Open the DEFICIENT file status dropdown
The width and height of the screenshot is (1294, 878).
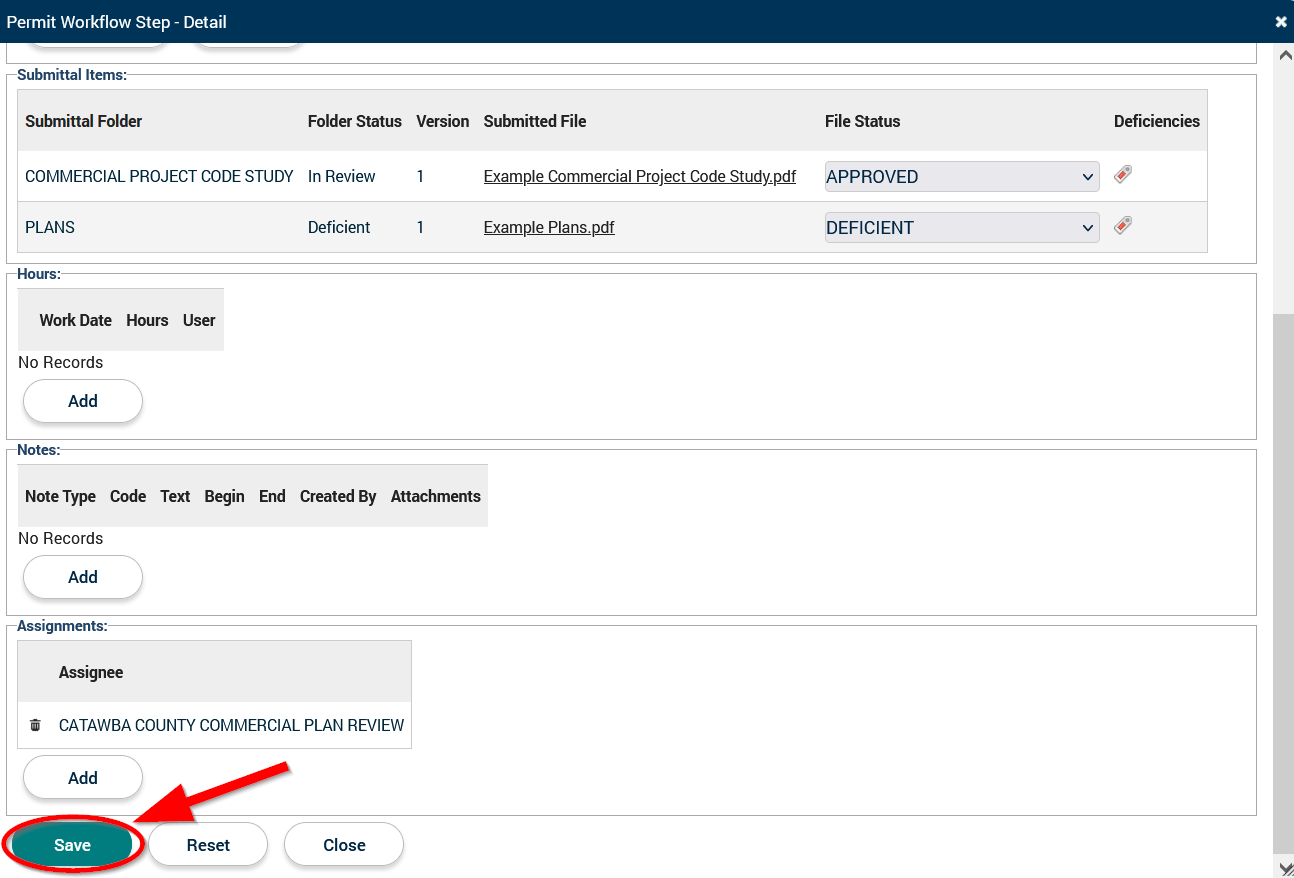pos(961,228)
